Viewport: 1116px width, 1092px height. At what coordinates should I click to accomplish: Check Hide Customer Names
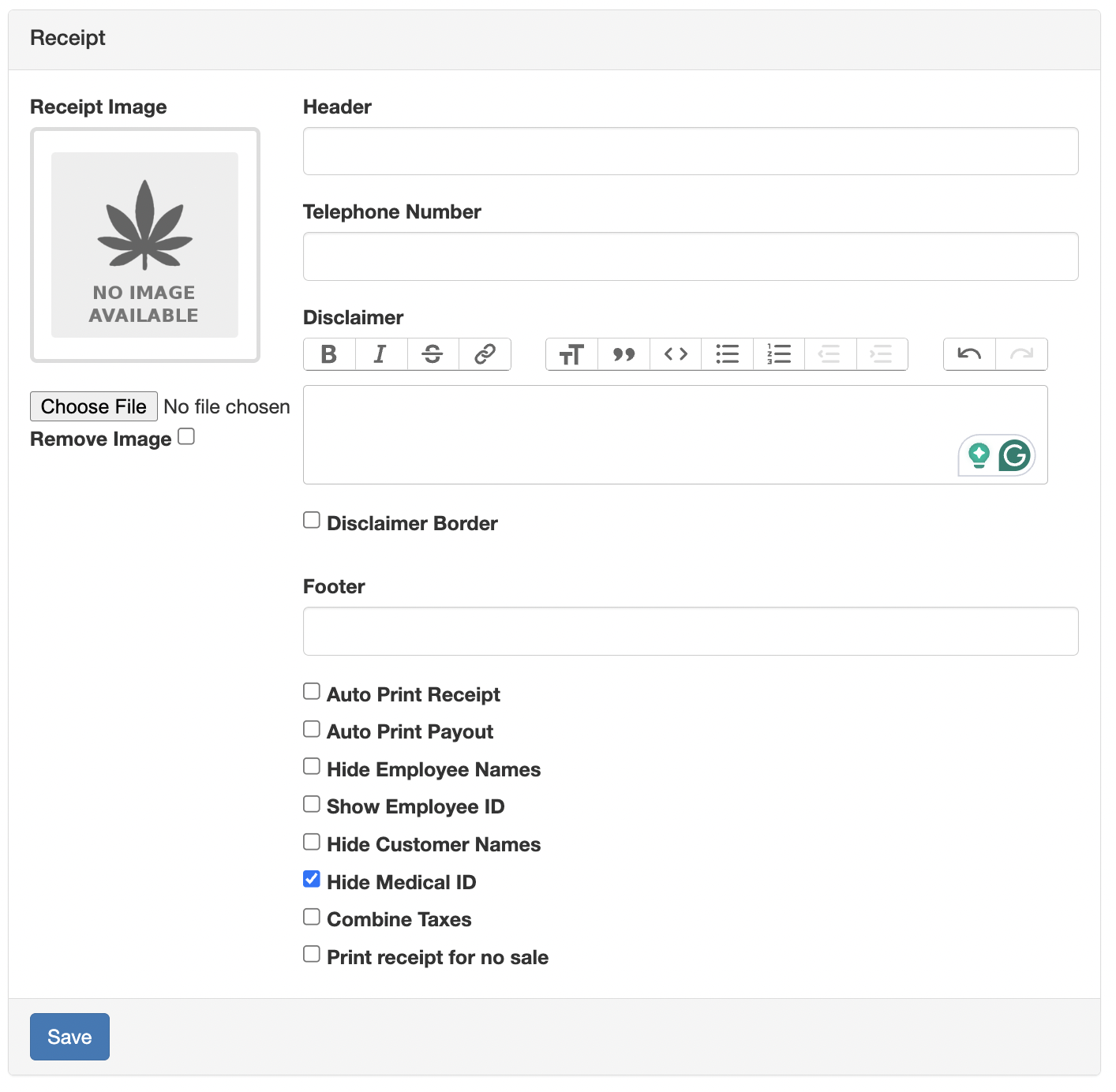click(x=312, y=841)
